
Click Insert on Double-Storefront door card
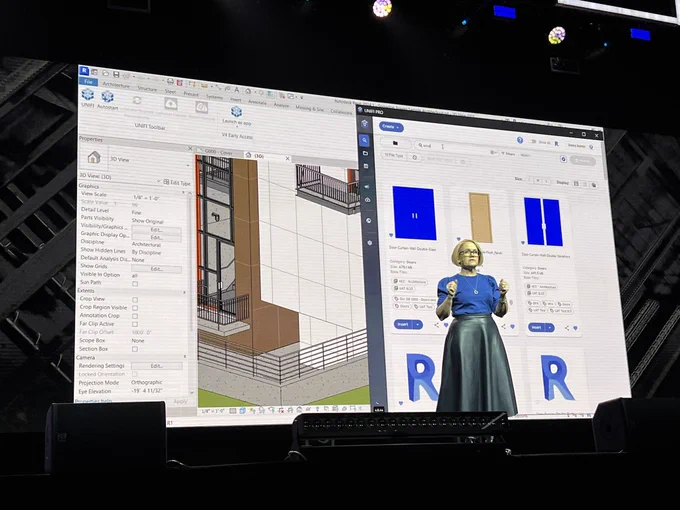pyautogui.click(x=537, y=327)
